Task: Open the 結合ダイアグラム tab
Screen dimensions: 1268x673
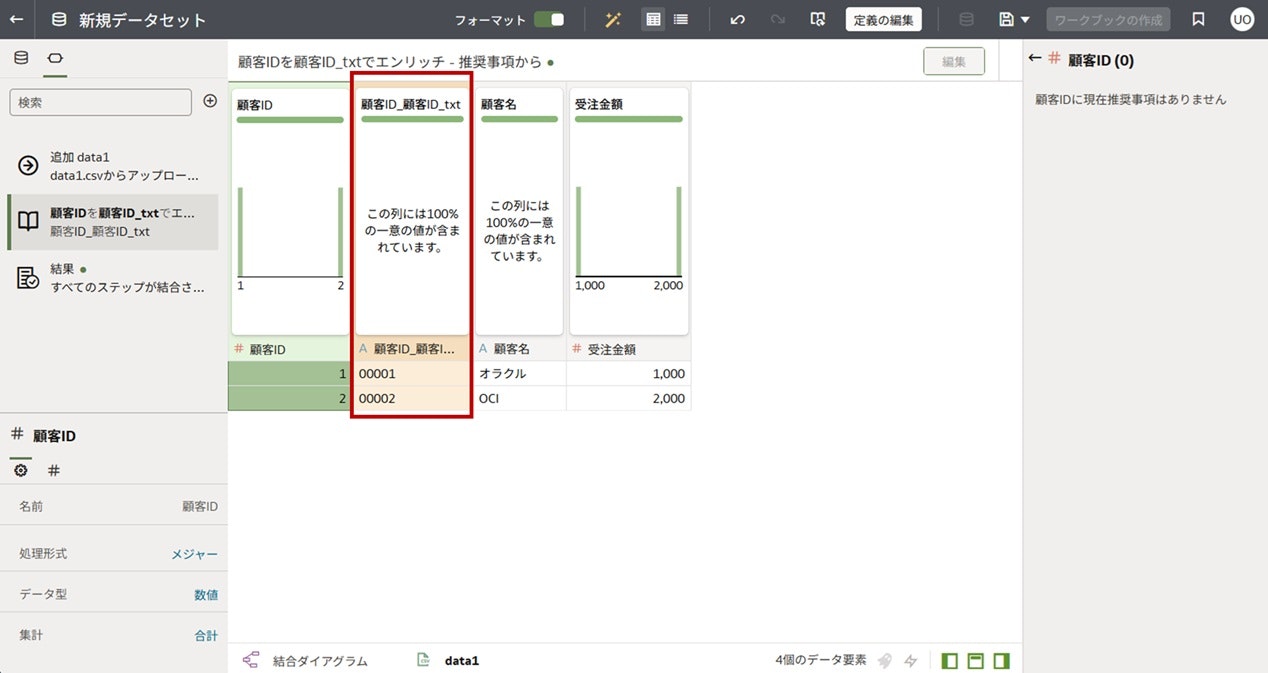Action: [x=305, y=661]
